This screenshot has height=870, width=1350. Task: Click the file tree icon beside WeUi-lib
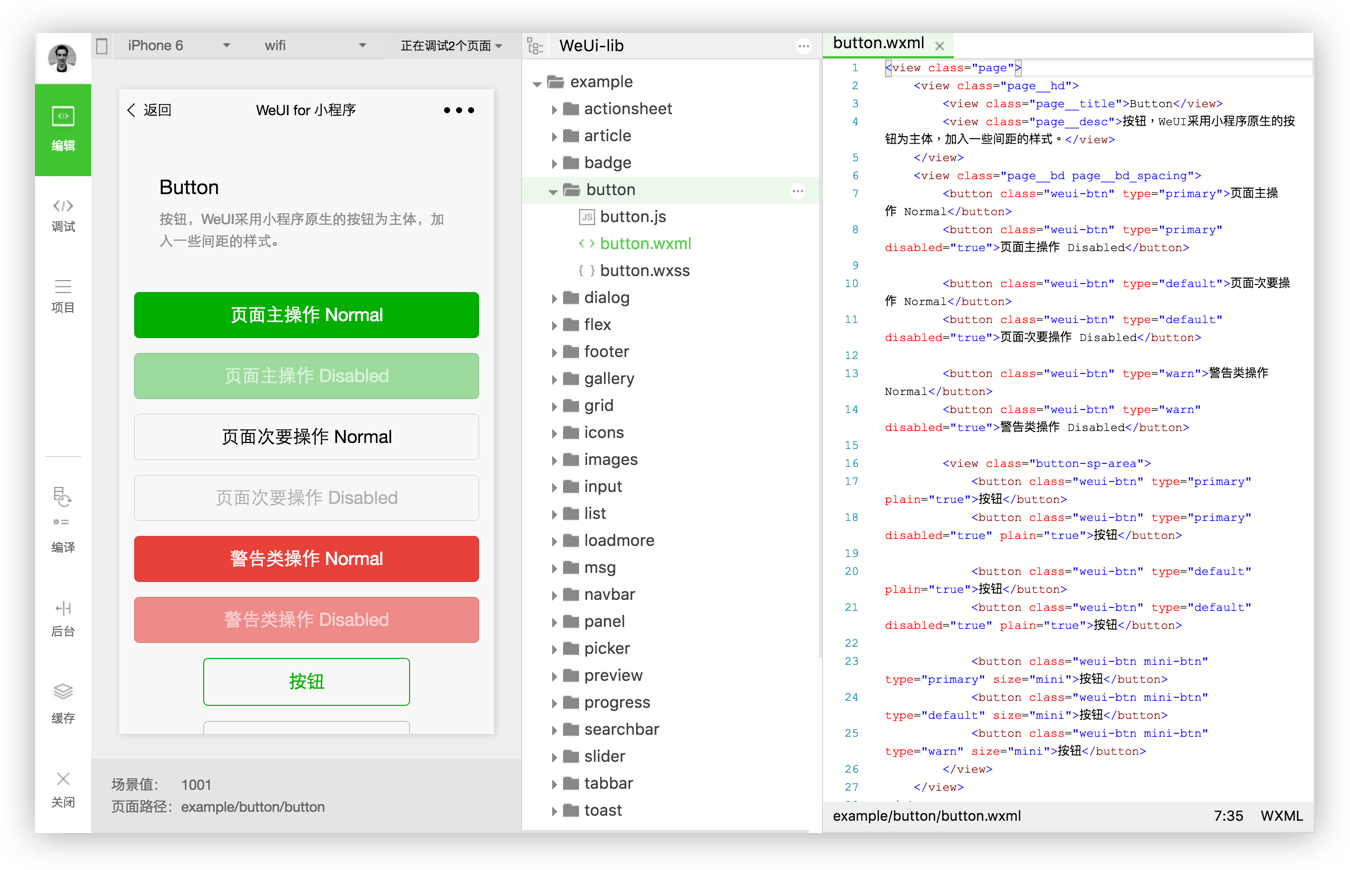(535, 46)
